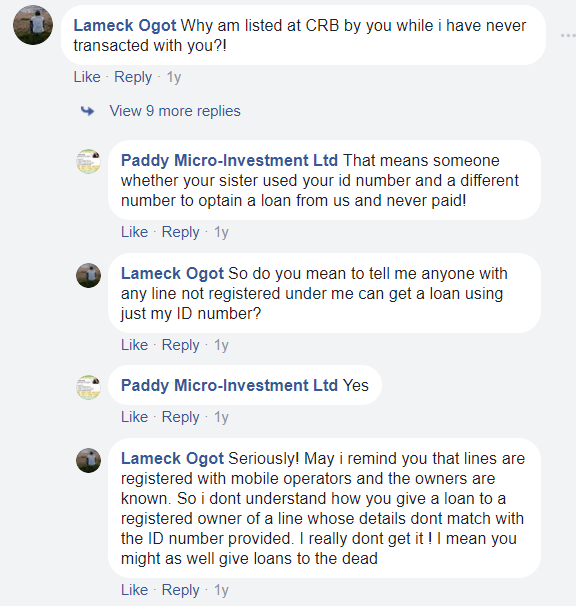Open Lameck Ogot's name link in the 'Seriously!' reply
The image size is (576, 606).
(172, 458)
